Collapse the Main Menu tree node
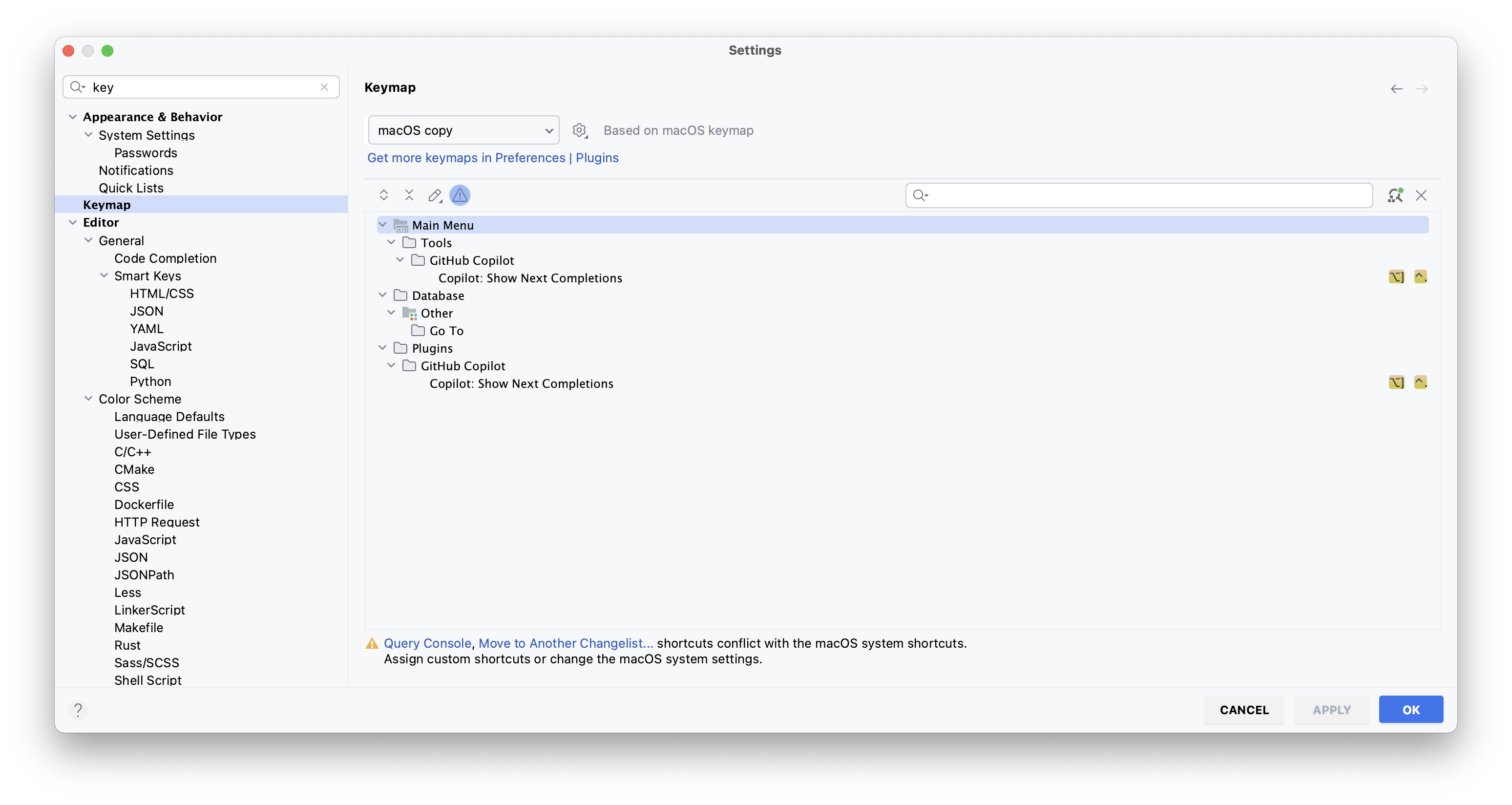Screen dimensions: 1512x805 (x=383, y=224)
